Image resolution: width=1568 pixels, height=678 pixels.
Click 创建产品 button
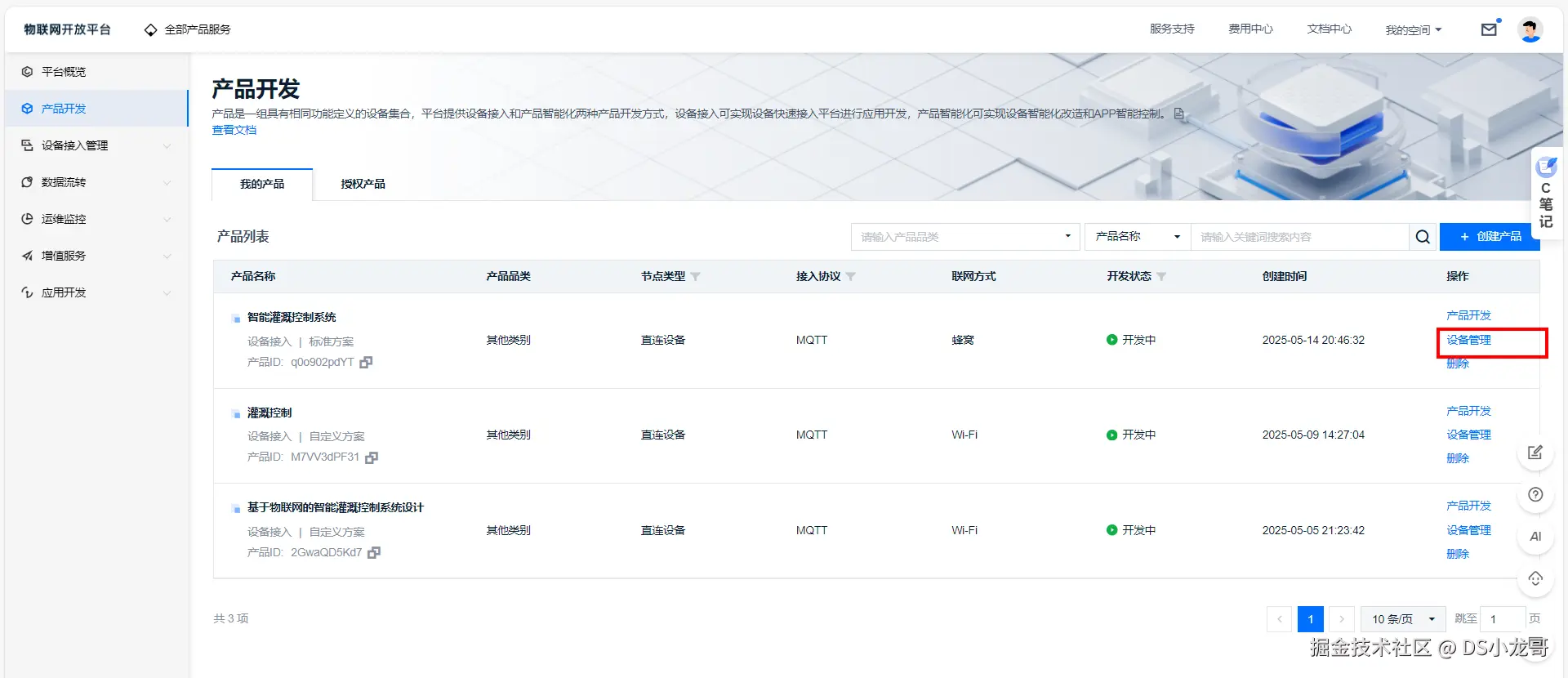[1490, 237]
